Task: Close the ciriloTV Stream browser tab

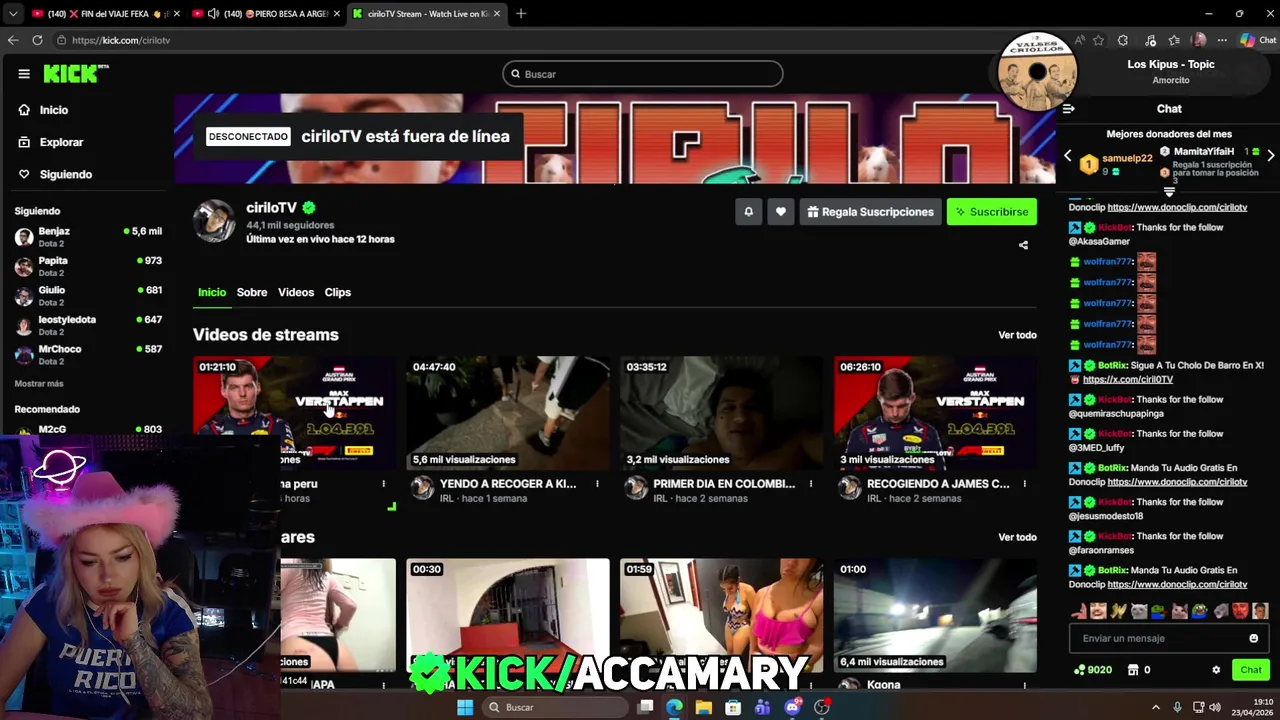Action: (496, 14)
